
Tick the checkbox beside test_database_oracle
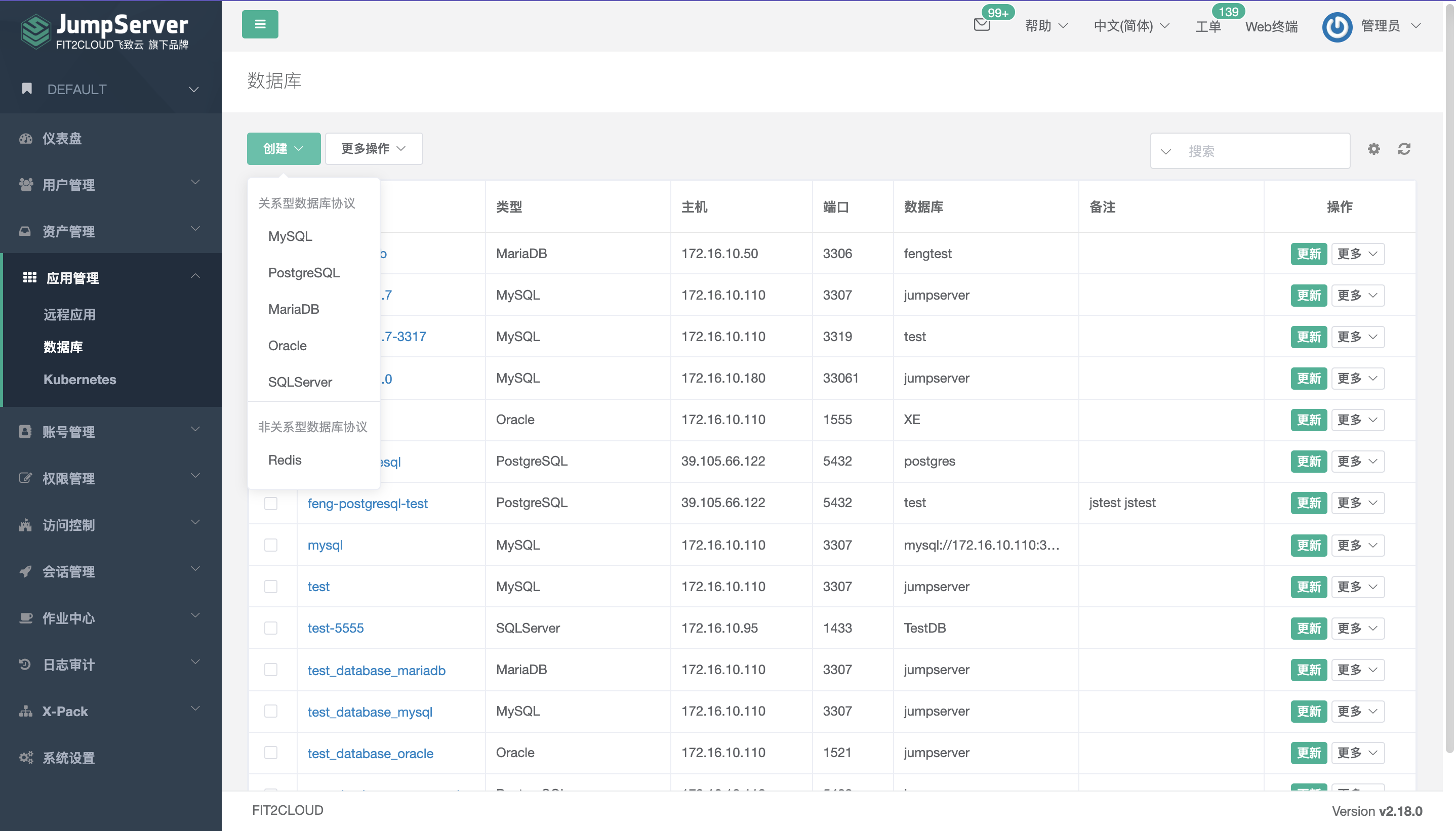click(x=270, y=753)
